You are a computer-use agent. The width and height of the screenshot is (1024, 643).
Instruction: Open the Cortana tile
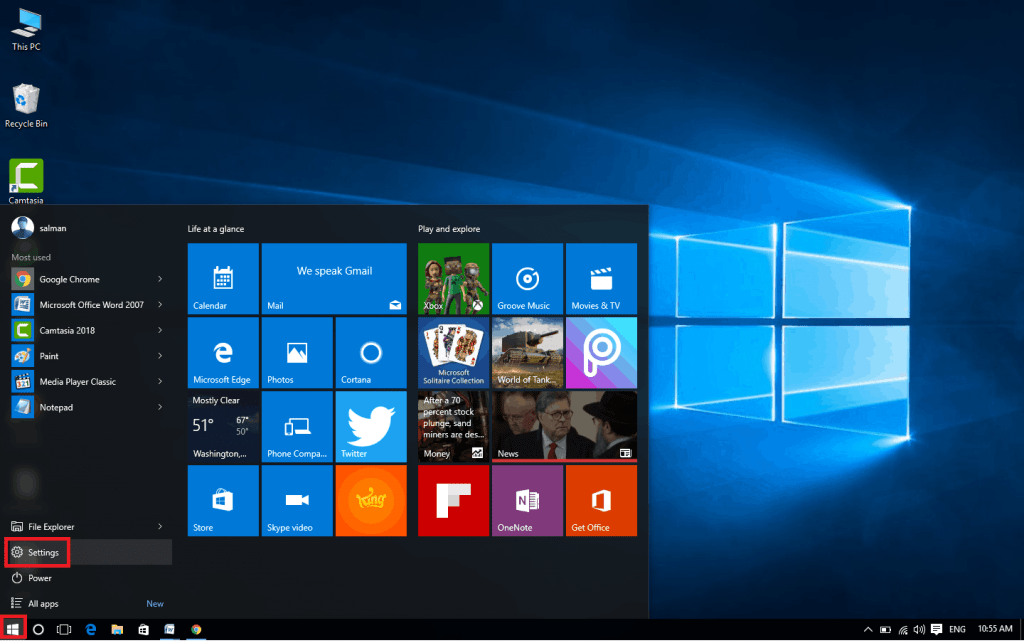pos(371,352)
